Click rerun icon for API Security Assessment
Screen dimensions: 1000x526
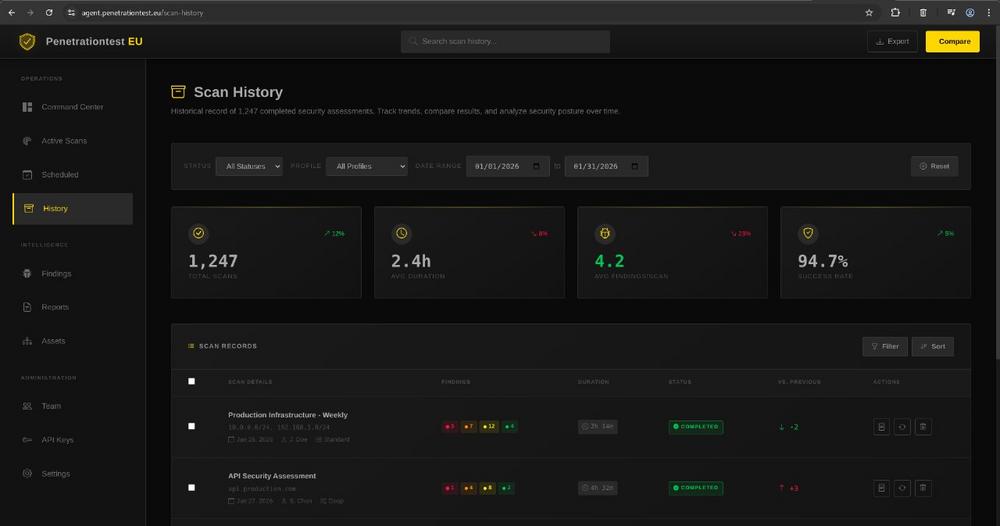[x=902, y=488]
